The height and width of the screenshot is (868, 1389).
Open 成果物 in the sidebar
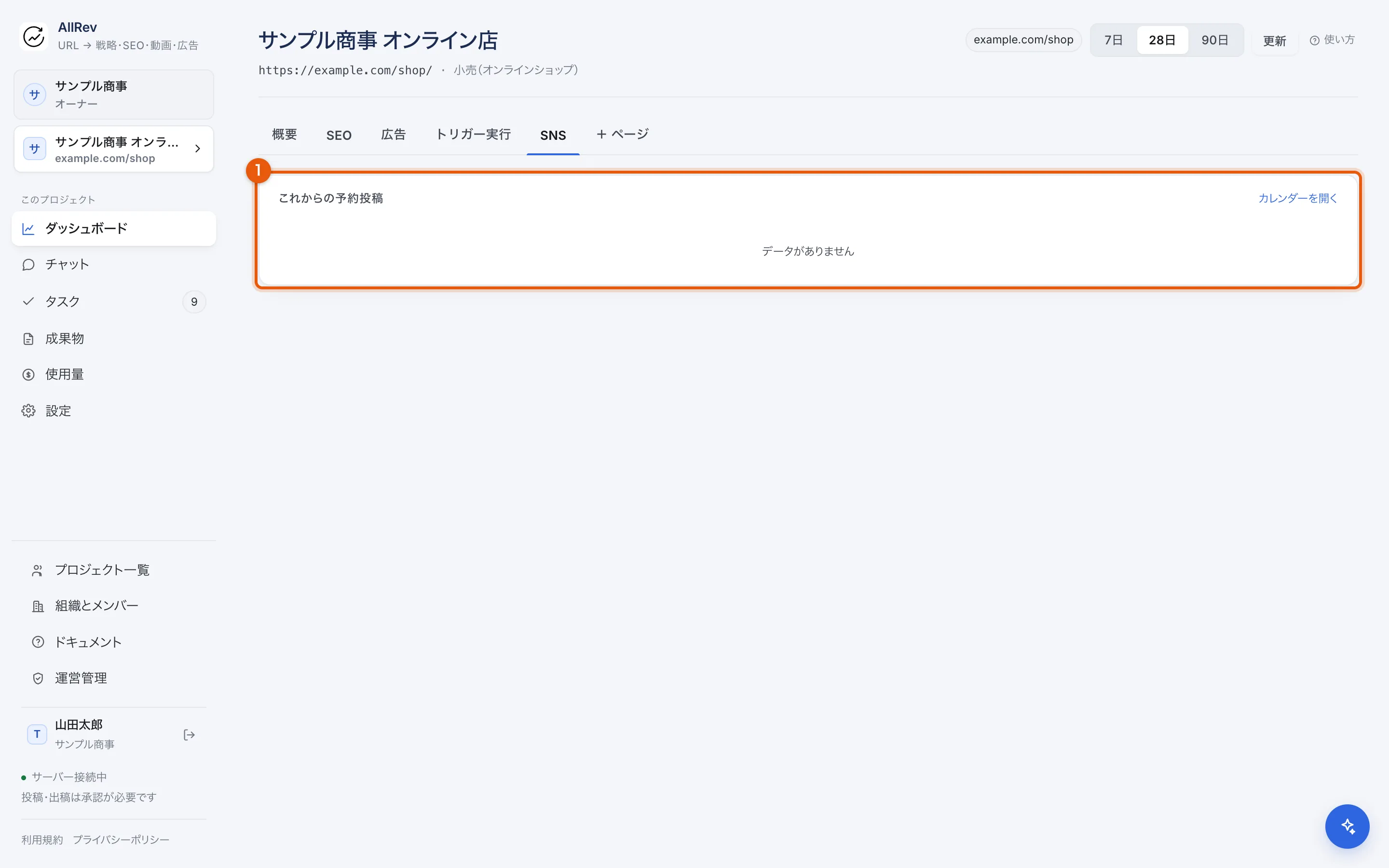114,339
